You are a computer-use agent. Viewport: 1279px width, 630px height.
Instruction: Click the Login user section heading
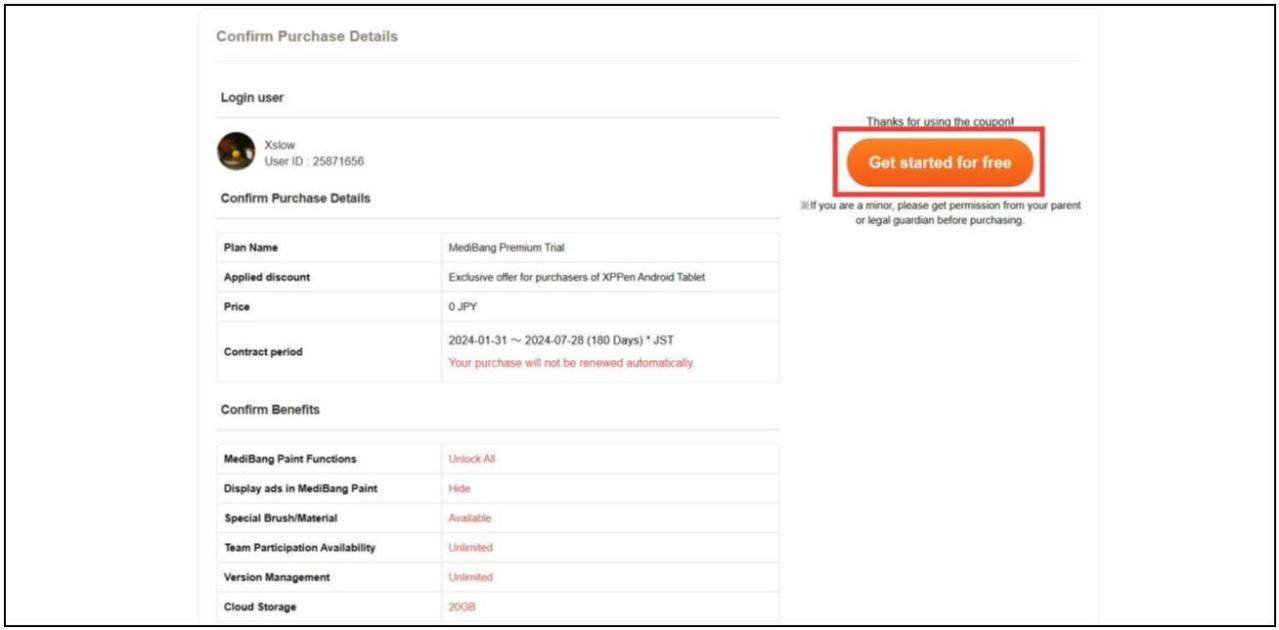pos(252,98)
